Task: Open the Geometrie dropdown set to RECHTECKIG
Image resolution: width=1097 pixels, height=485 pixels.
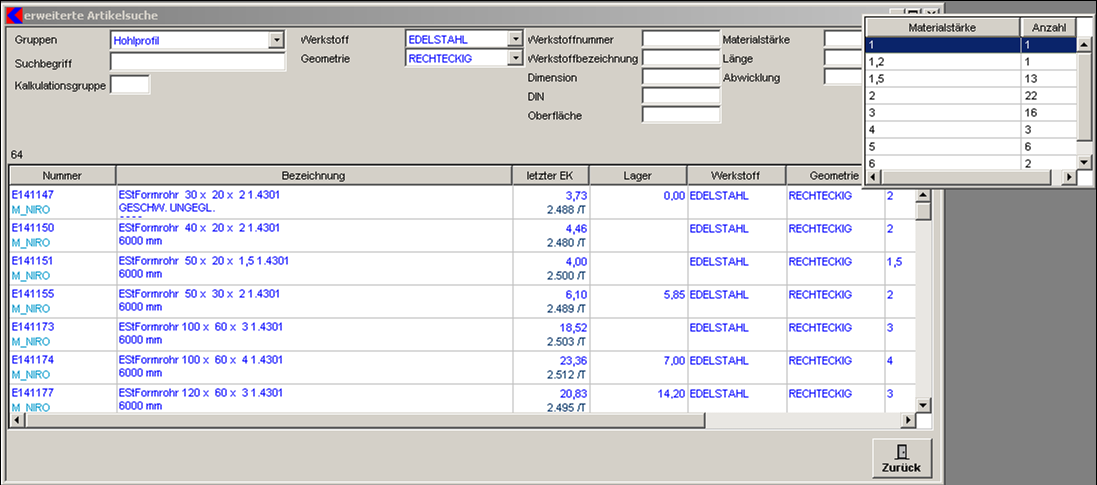Action: point(515,59)
